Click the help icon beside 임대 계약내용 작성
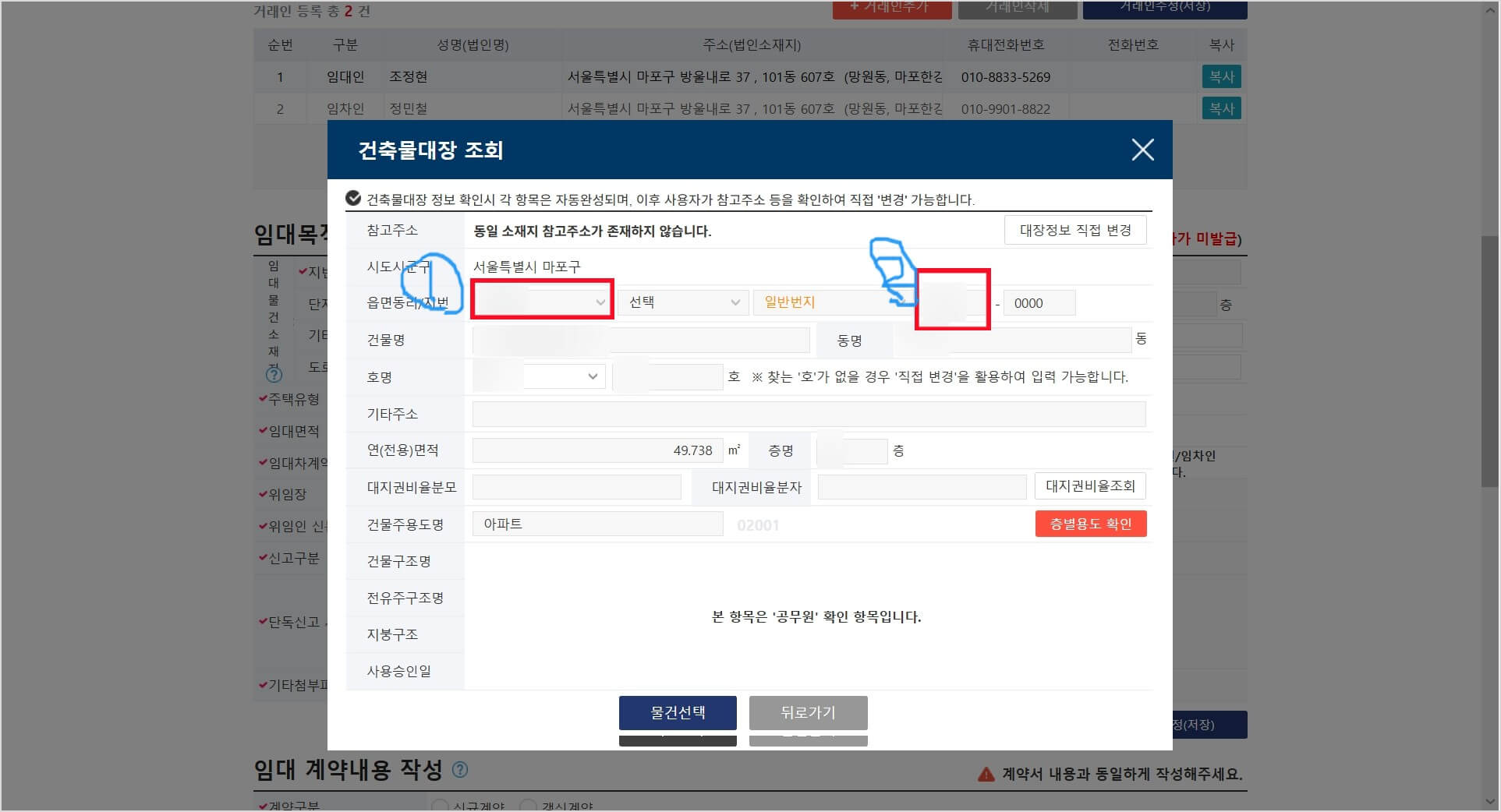 pyautogui.click(x=460, y=770)
